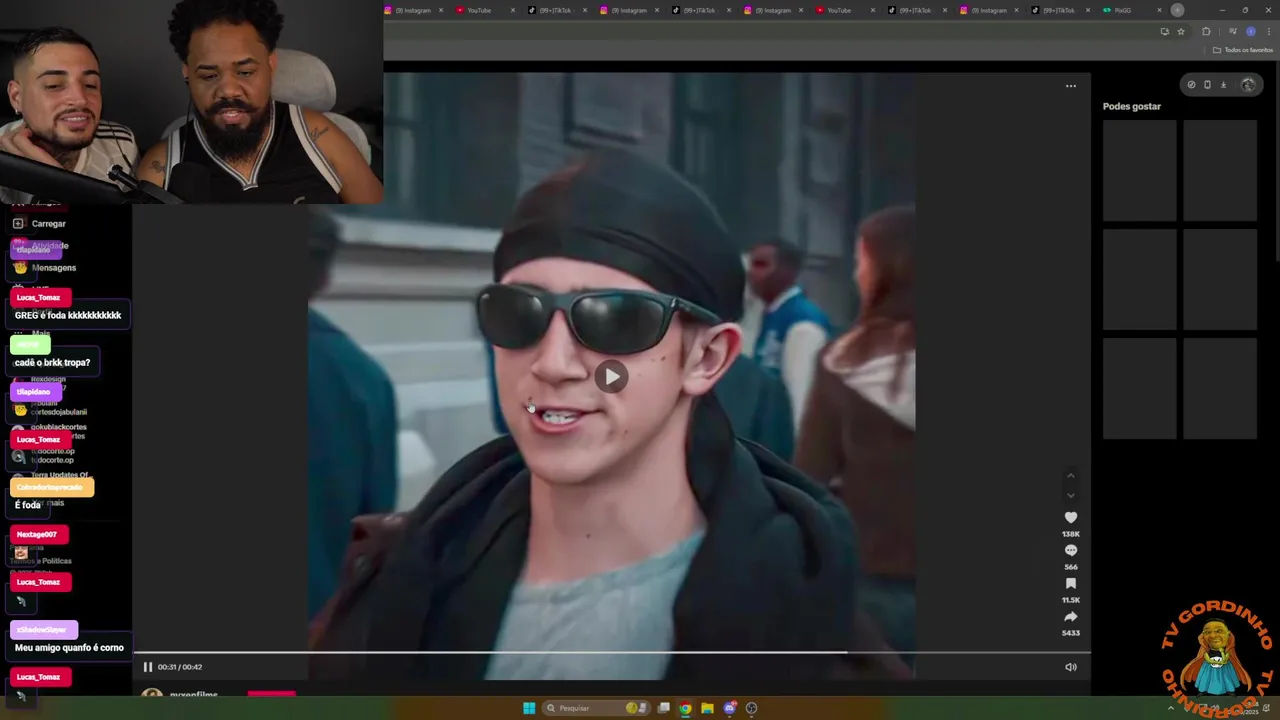This screenshot has height=720, width=1280.
Task: Open the Terra Updates Of followed account
Action: click(60, 475)
